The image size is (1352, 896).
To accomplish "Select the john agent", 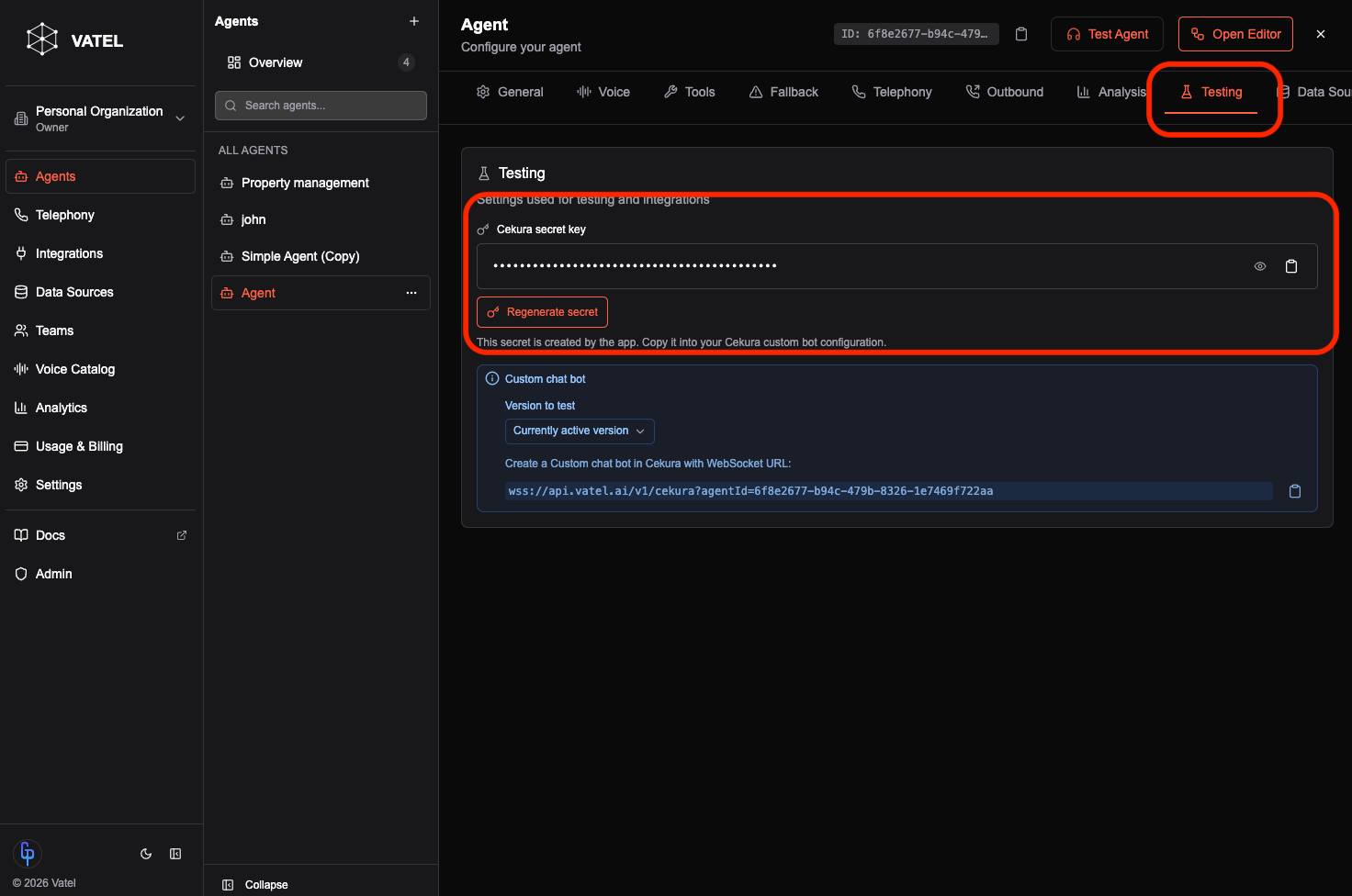I will pyautogui.click(x=321, y=219).
